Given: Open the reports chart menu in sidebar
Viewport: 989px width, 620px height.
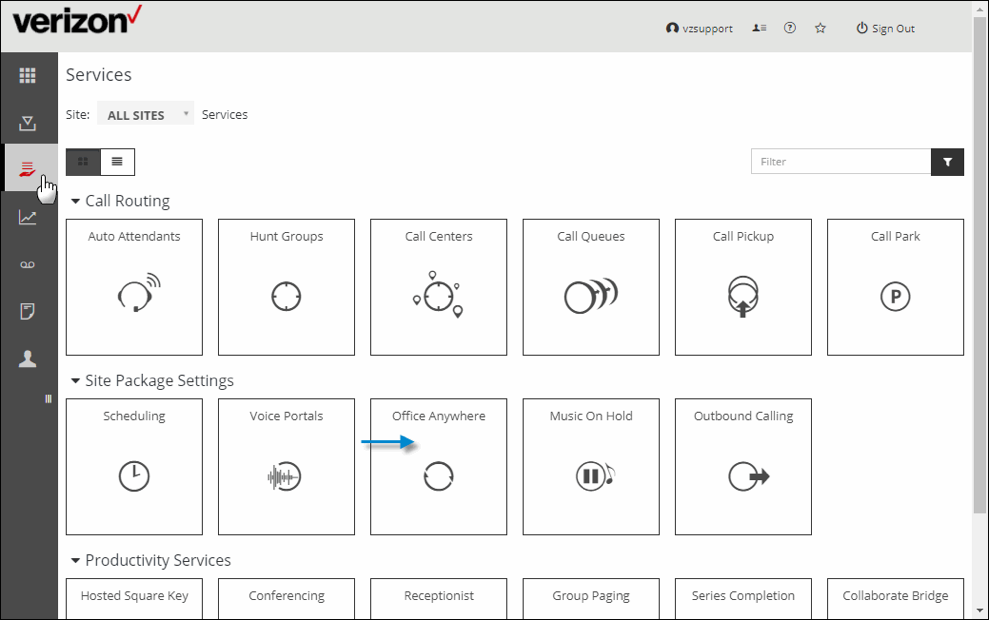Looking at the screenshot, I should pos(28,217).
